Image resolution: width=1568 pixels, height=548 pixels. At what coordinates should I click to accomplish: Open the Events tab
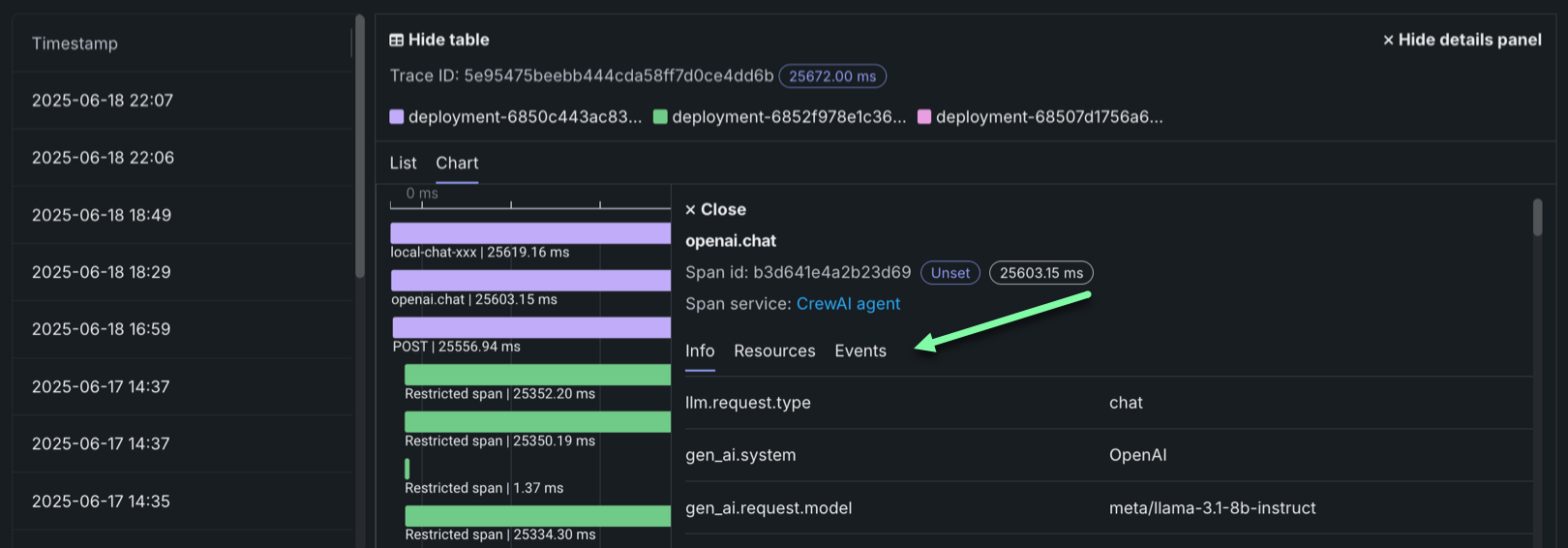coord(859,350)
